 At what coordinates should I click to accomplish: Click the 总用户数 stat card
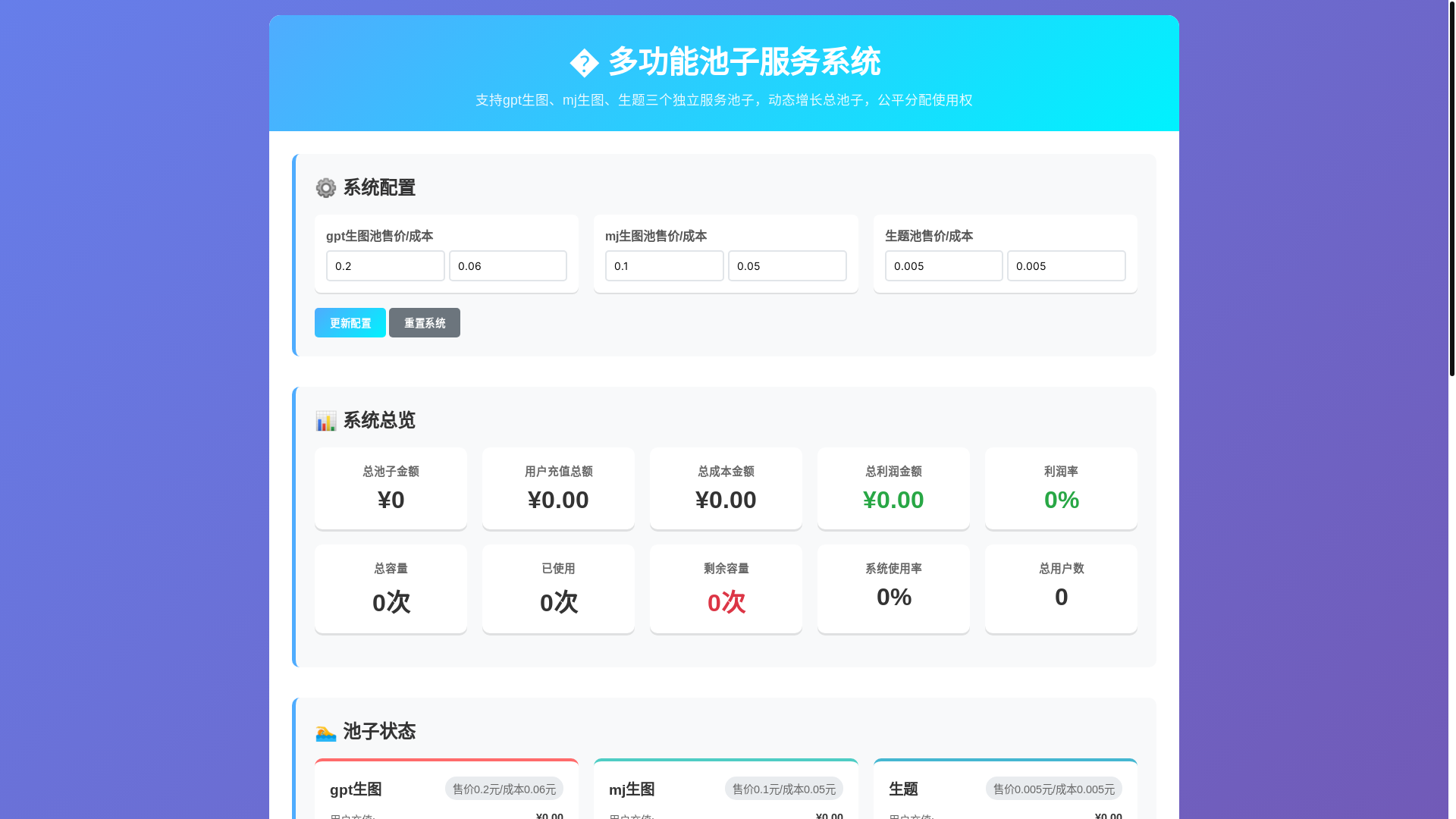click(x=1062, y=589)
